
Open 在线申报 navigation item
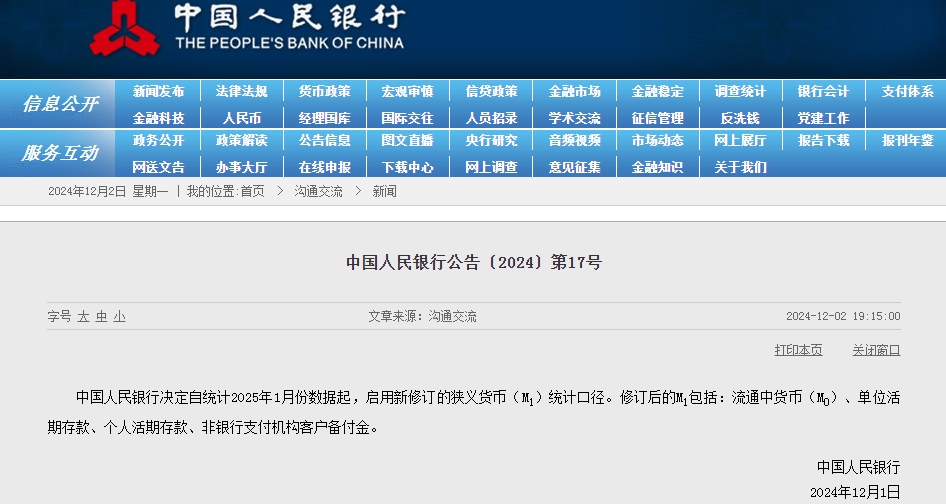[x=325, y=167]
